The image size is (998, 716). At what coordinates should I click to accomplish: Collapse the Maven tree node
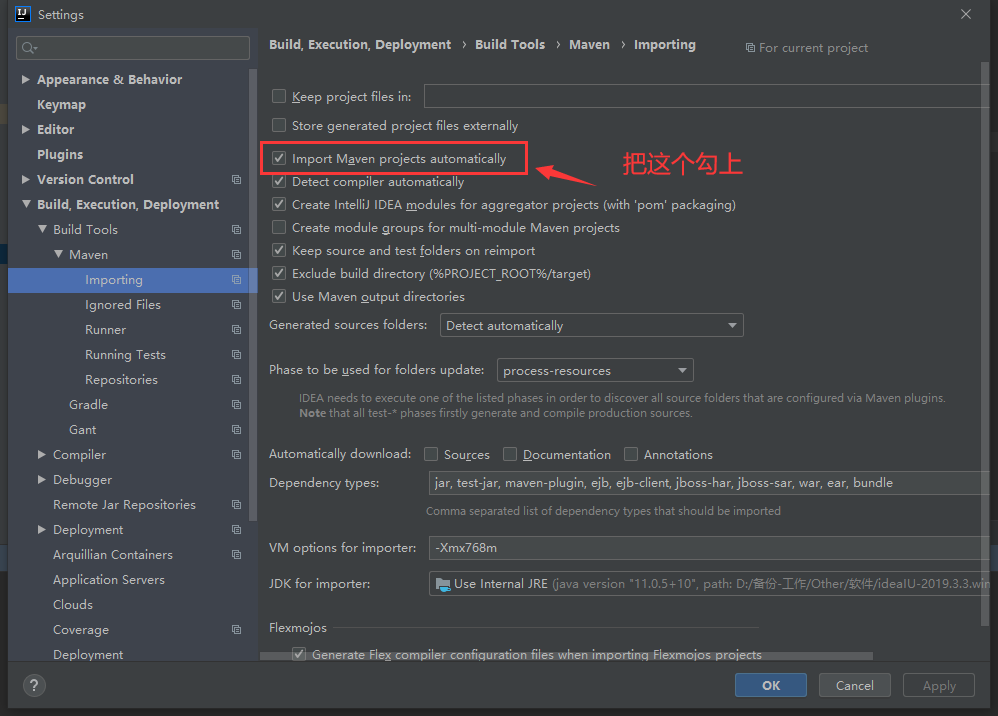pos(58,254)
